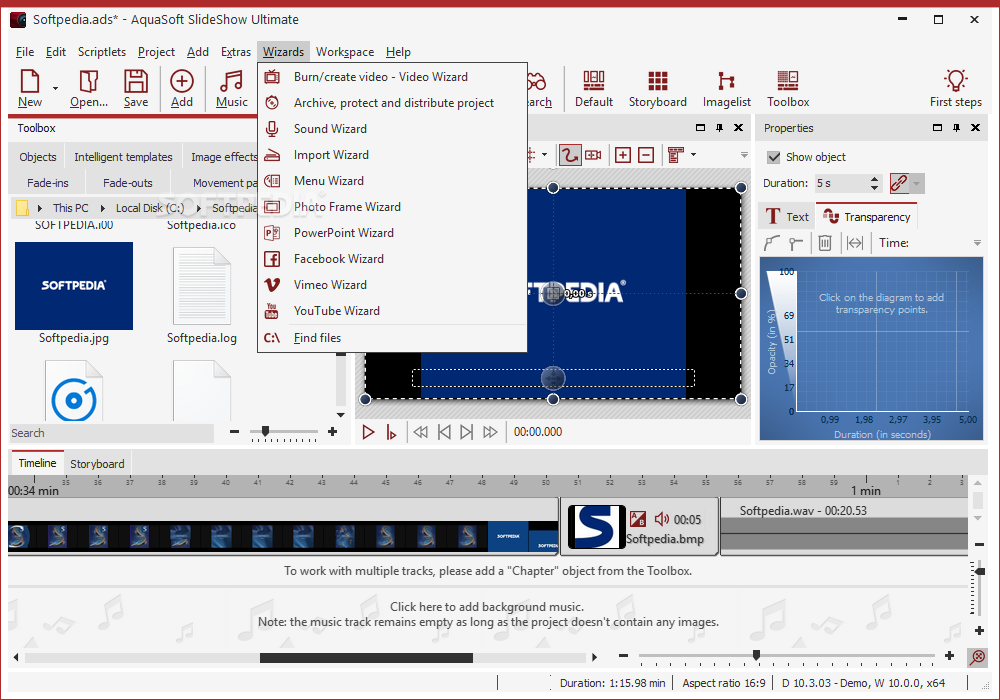Open Transparency toolbar overflow menu

pyautogui.click(x=977, y=243)
